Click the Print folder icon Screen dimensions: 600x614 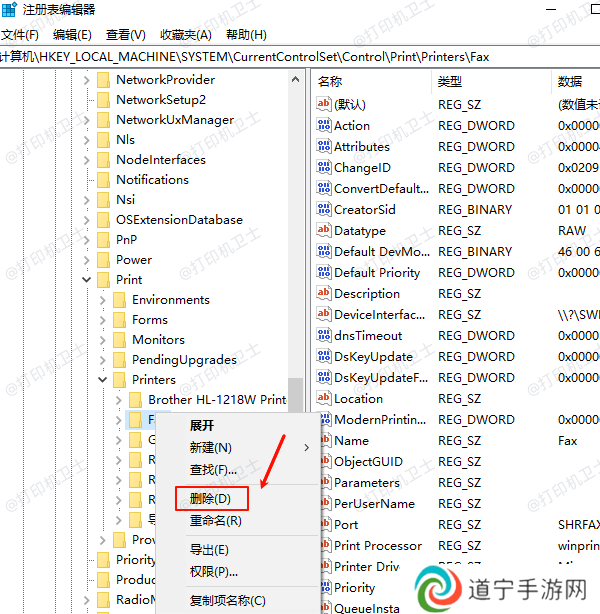pos(103,280)
